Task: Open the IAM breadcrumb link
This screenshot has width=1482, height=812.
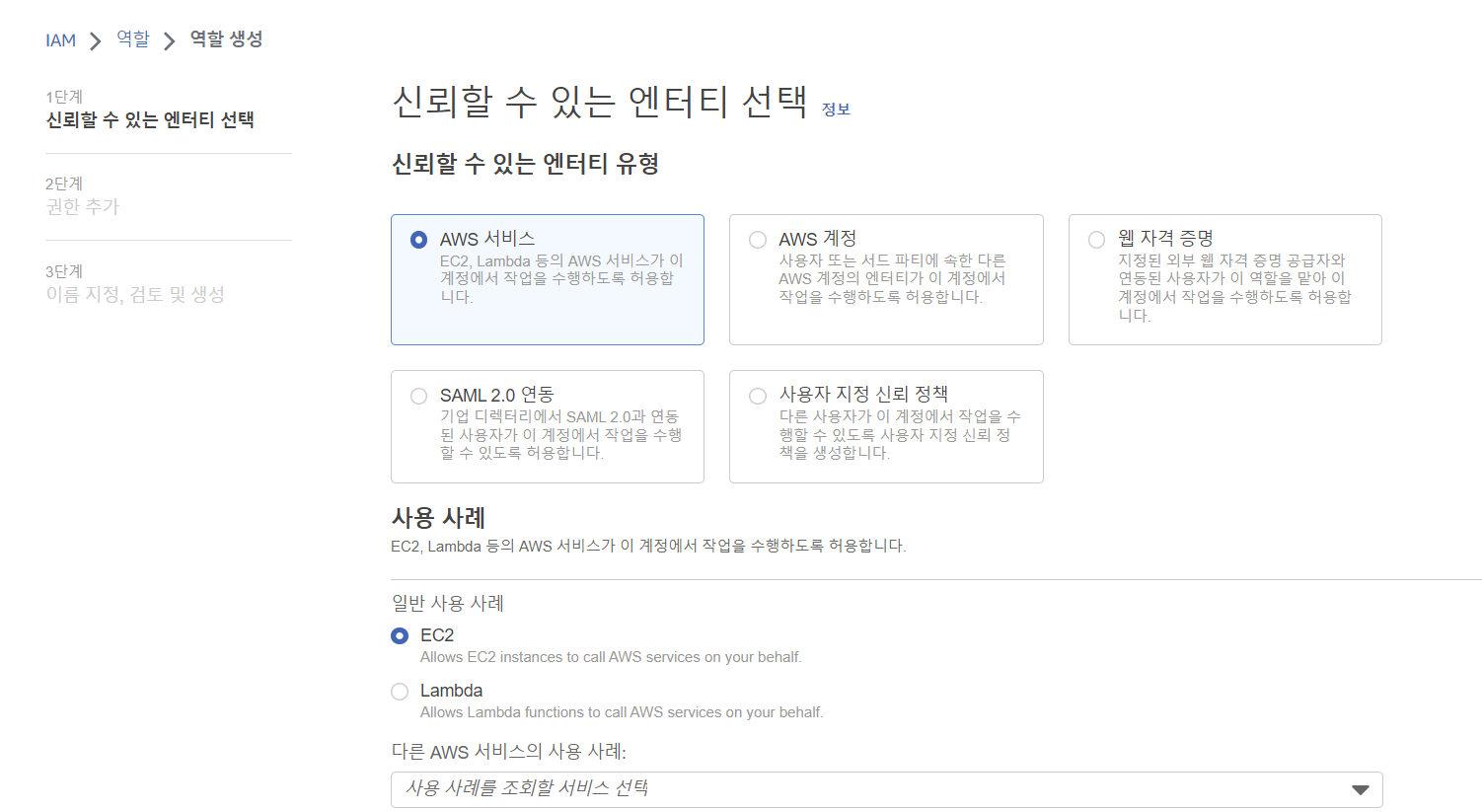Action: click(60, 40)
